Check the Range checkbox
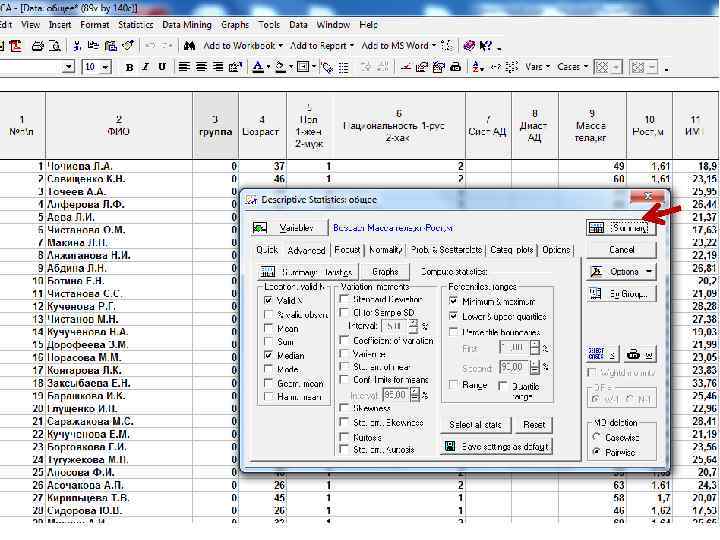720x540 pixels. (x=453, y=385)
